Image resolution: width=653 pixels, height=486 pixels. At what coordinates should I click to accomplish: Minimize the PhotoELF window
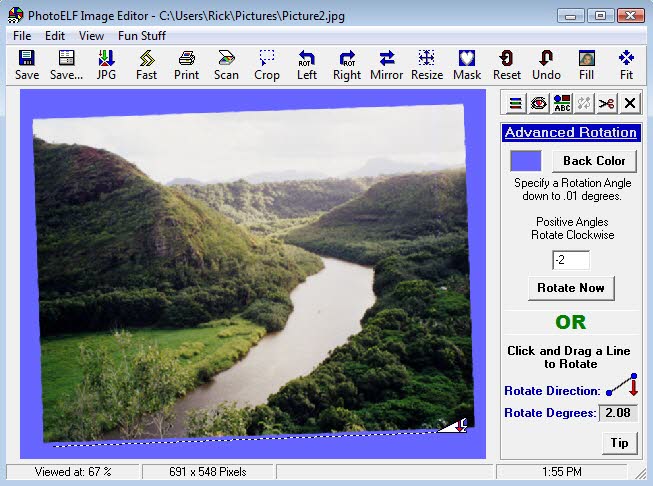[x=571, y=16]
